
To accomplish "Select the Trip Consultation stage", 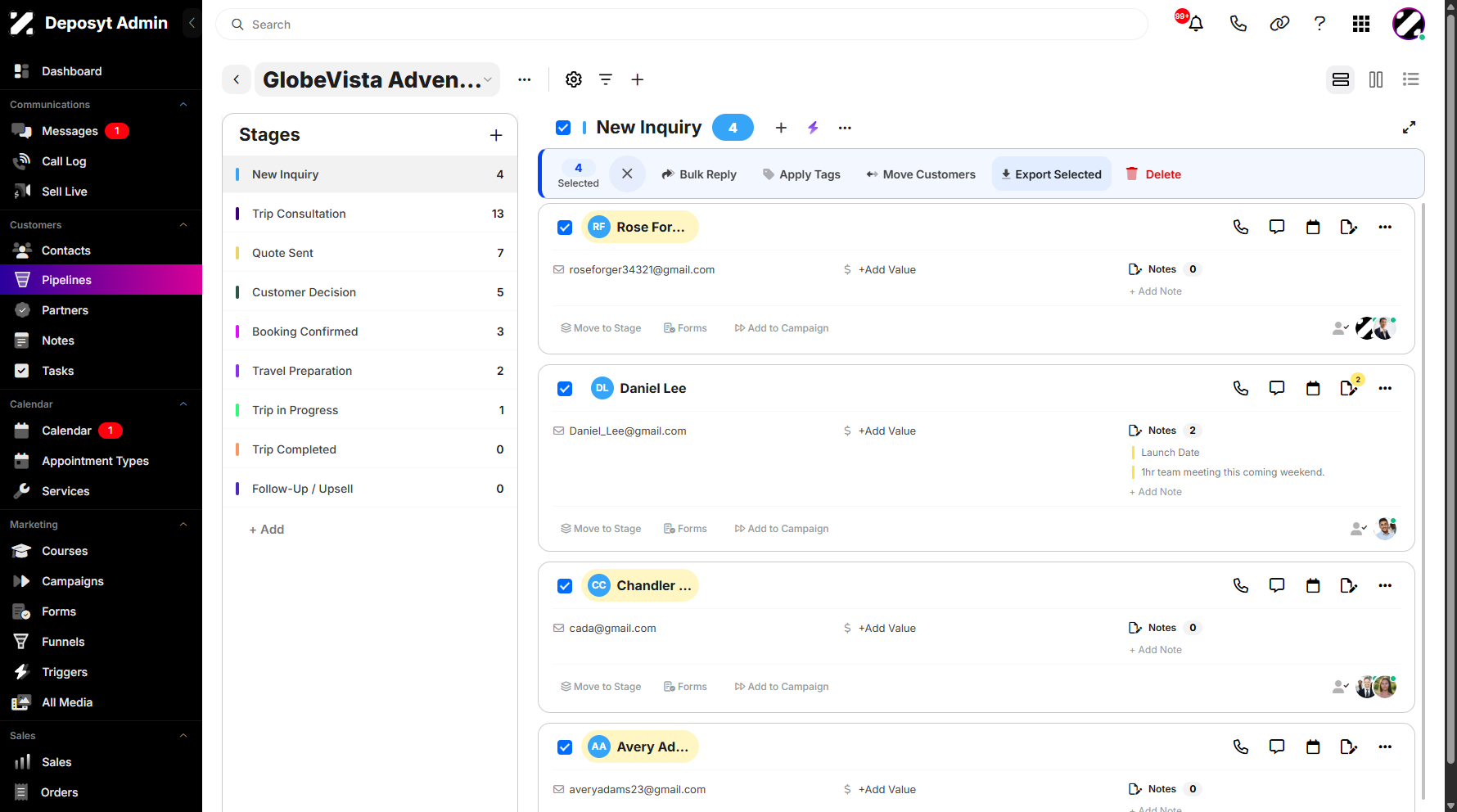I will [370, 214].
